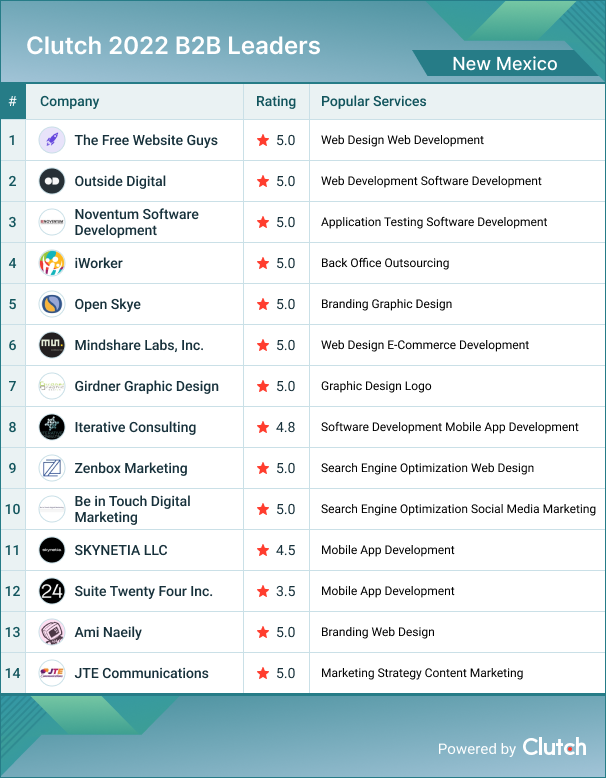Click the Company column header

click(69, 101)
